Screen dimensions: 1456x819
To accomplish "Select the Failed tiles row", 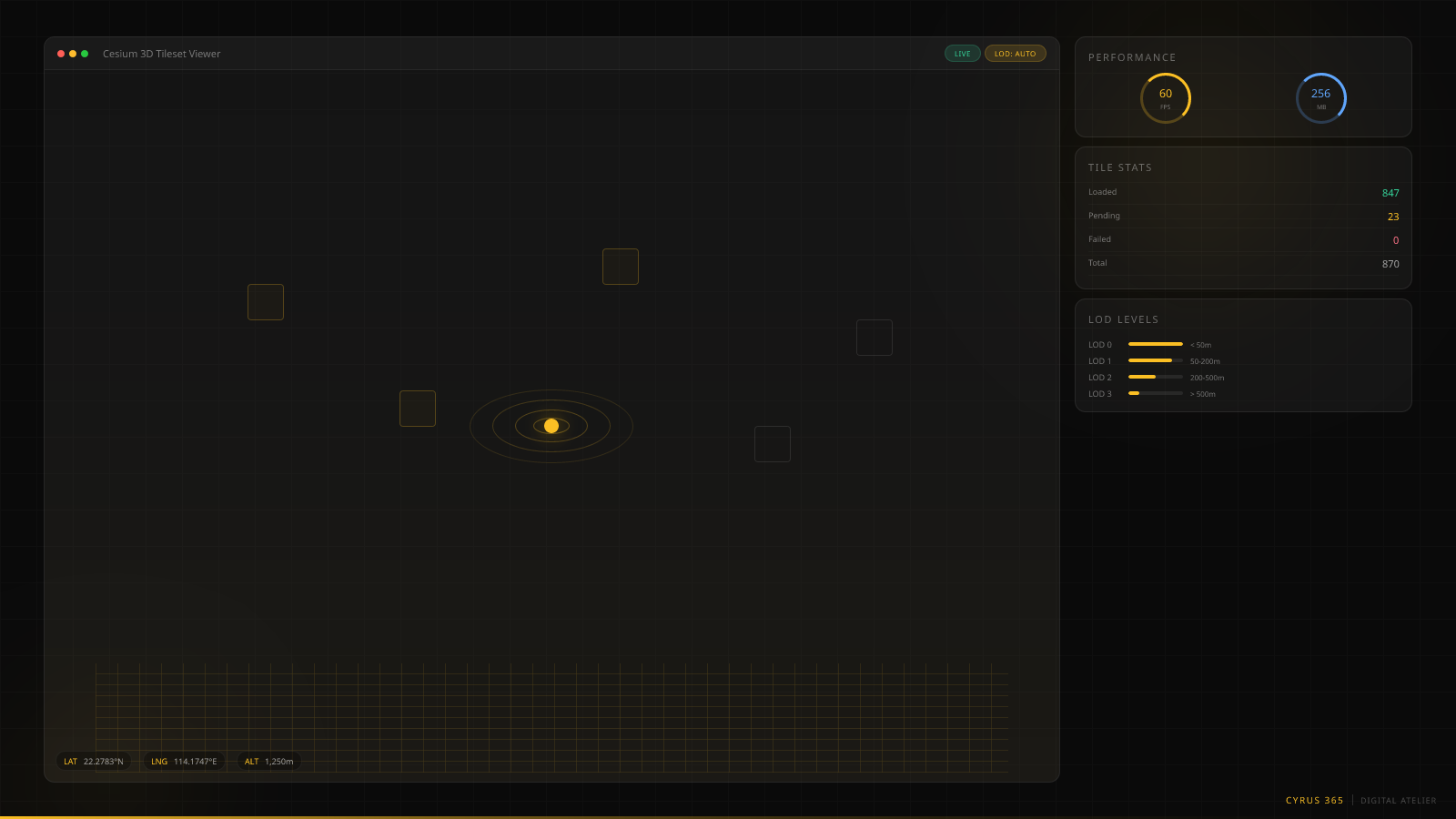I will [1243, 240].
